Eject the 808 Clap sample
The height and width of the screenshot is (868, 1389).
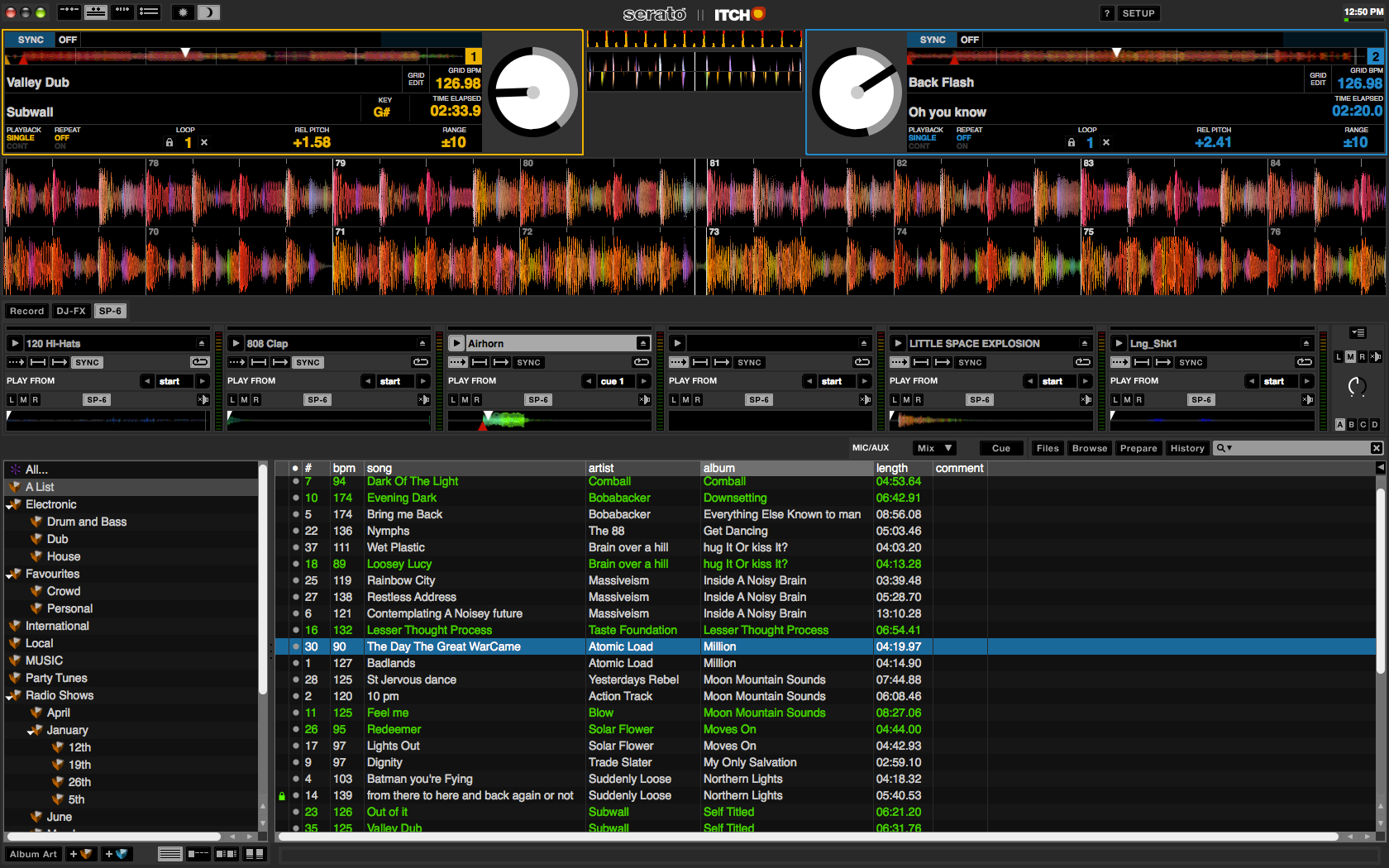point(422,343)
